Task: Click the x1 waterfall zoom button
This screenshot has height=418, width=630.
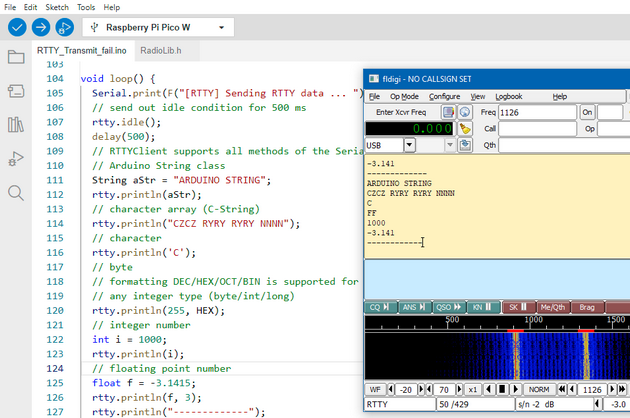Action: (472, 389)
